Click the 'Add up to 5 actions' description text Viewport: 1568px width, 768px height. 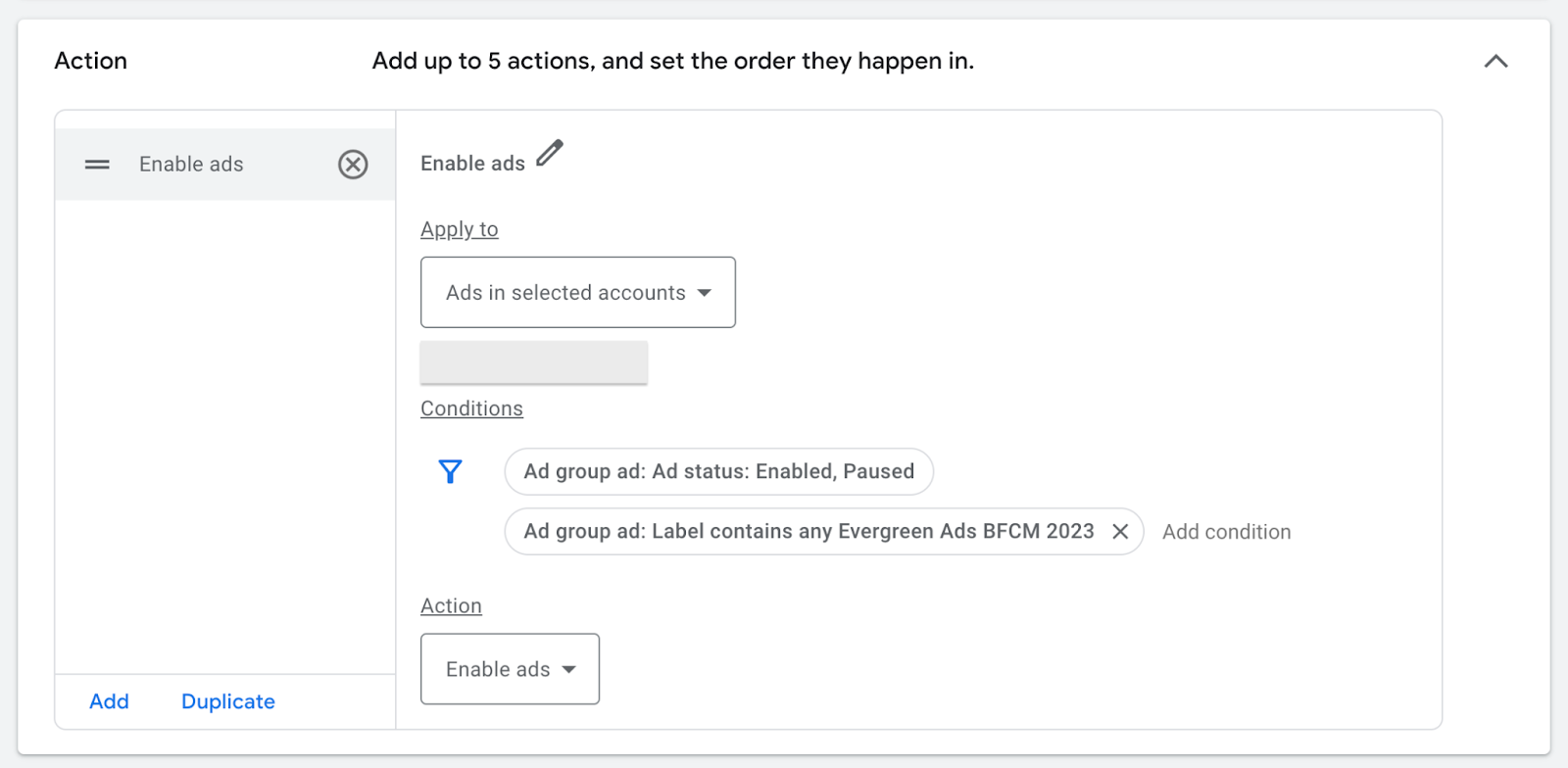coord(673,61)
